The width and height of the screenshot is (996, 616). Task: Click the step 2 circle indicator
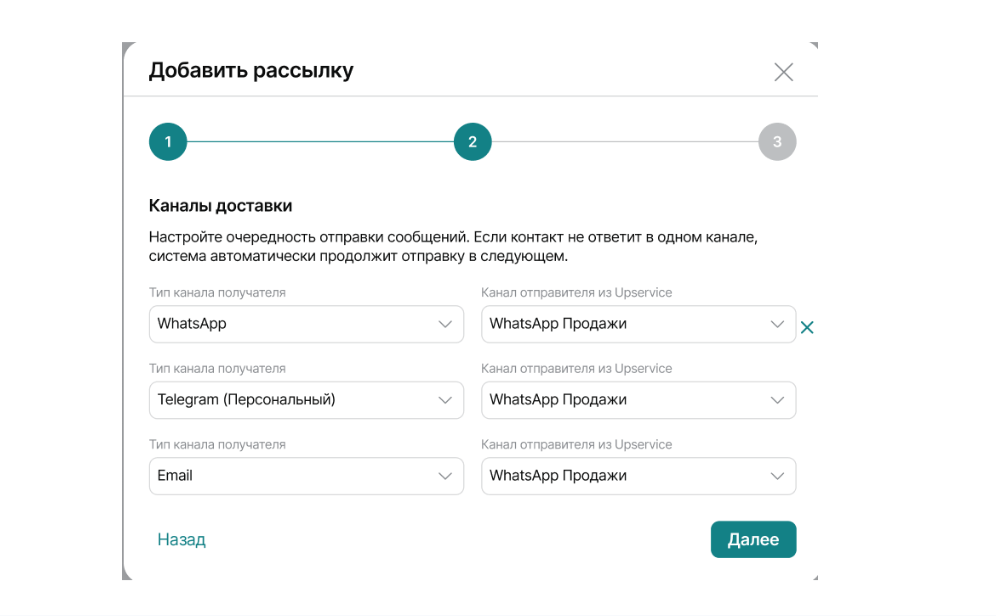click(472, 142)
